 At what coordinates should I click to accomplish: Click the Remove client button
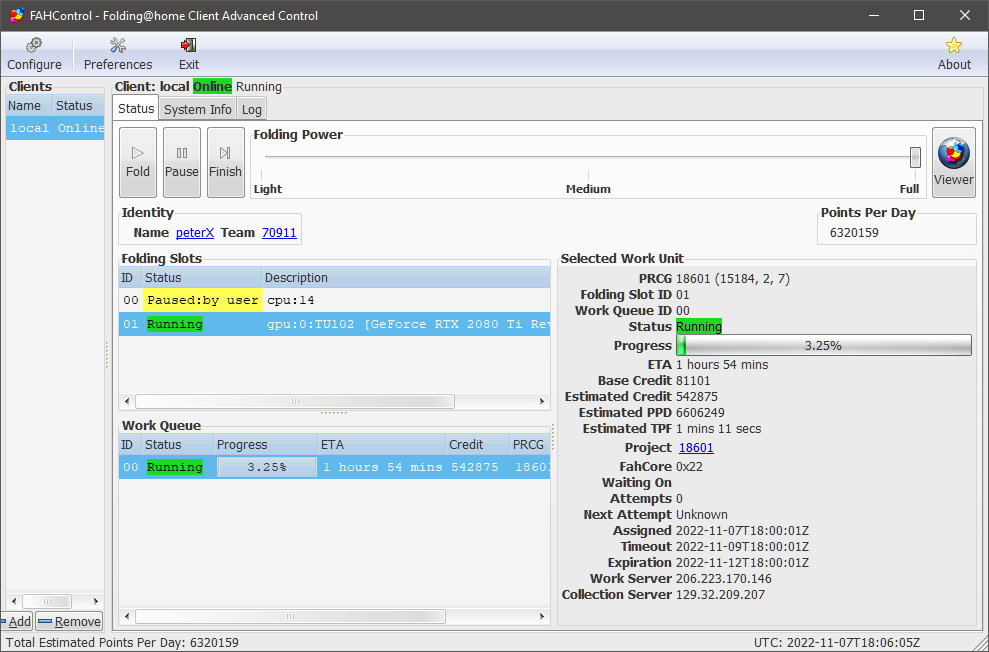click(x=69, y=621)
